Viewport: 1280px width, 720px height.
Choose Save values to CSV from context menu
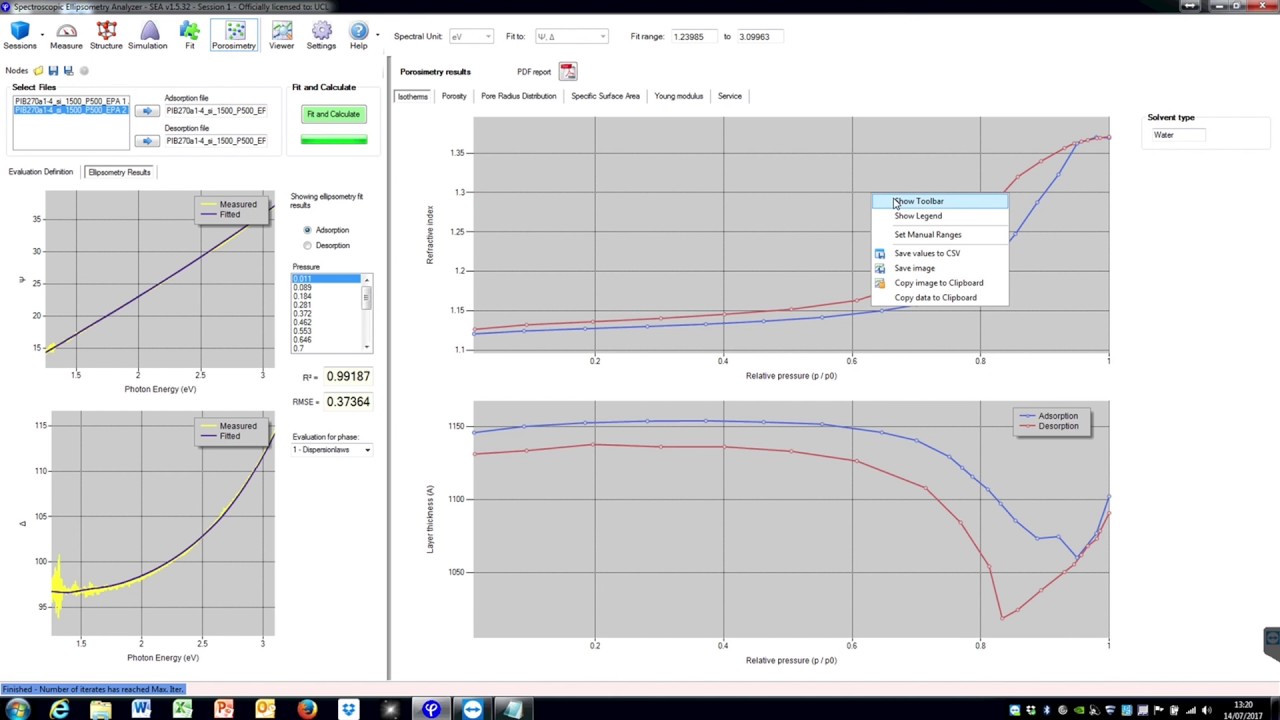tap(926, 253)
